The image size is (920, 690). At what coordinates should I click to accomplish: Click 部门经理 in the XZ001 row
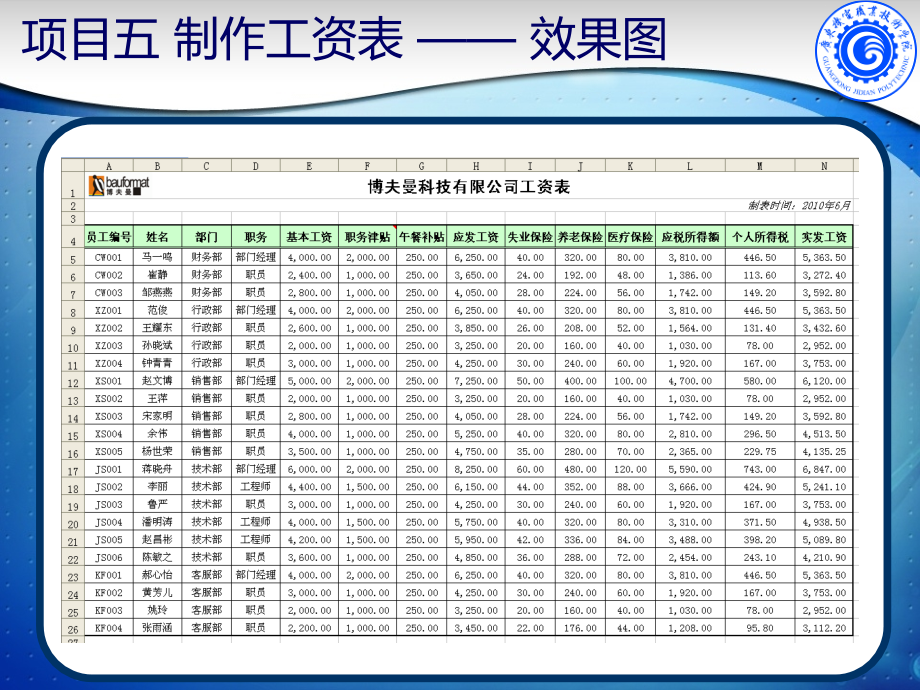(x=256, y=310)
